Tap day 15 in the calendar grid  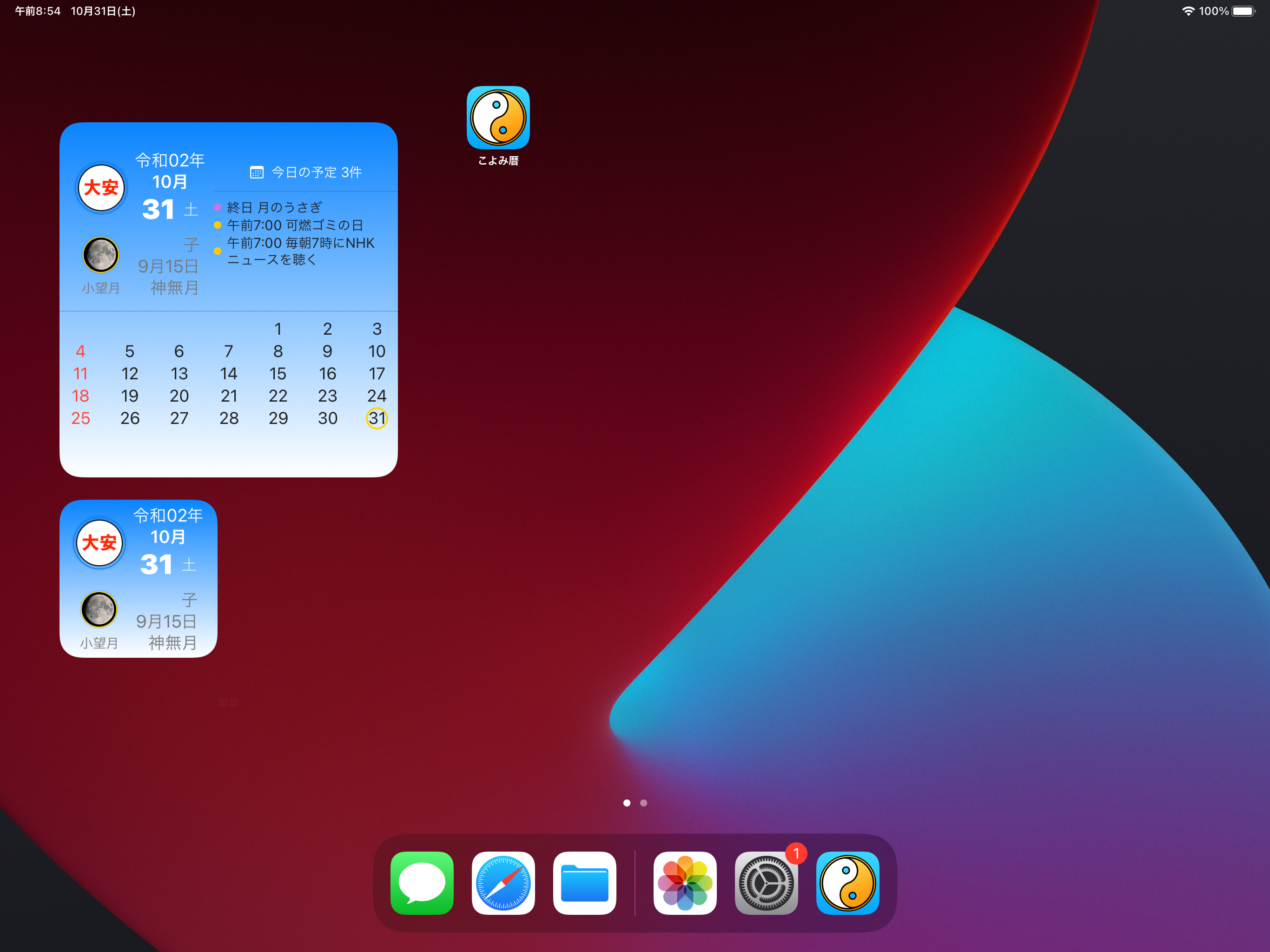point(278,374)
